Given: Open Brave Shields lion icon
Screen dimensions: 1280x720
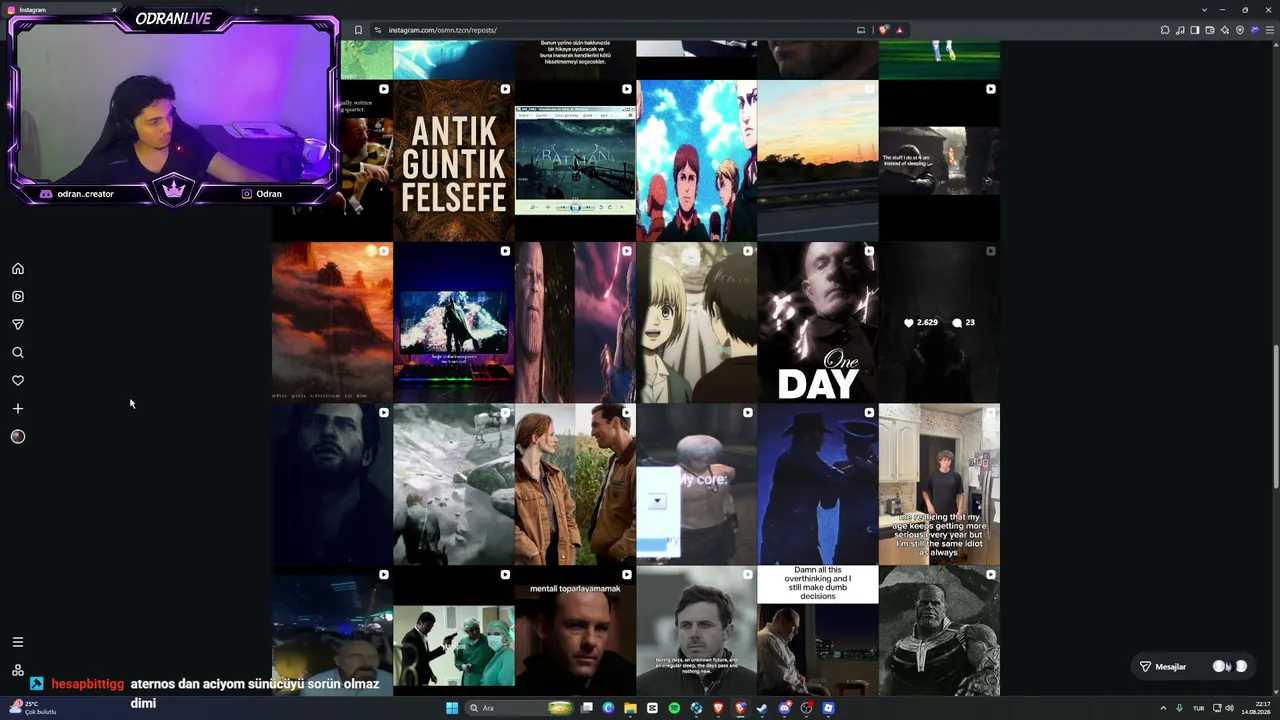Looking at the screenshot, I should click(883, 30).
